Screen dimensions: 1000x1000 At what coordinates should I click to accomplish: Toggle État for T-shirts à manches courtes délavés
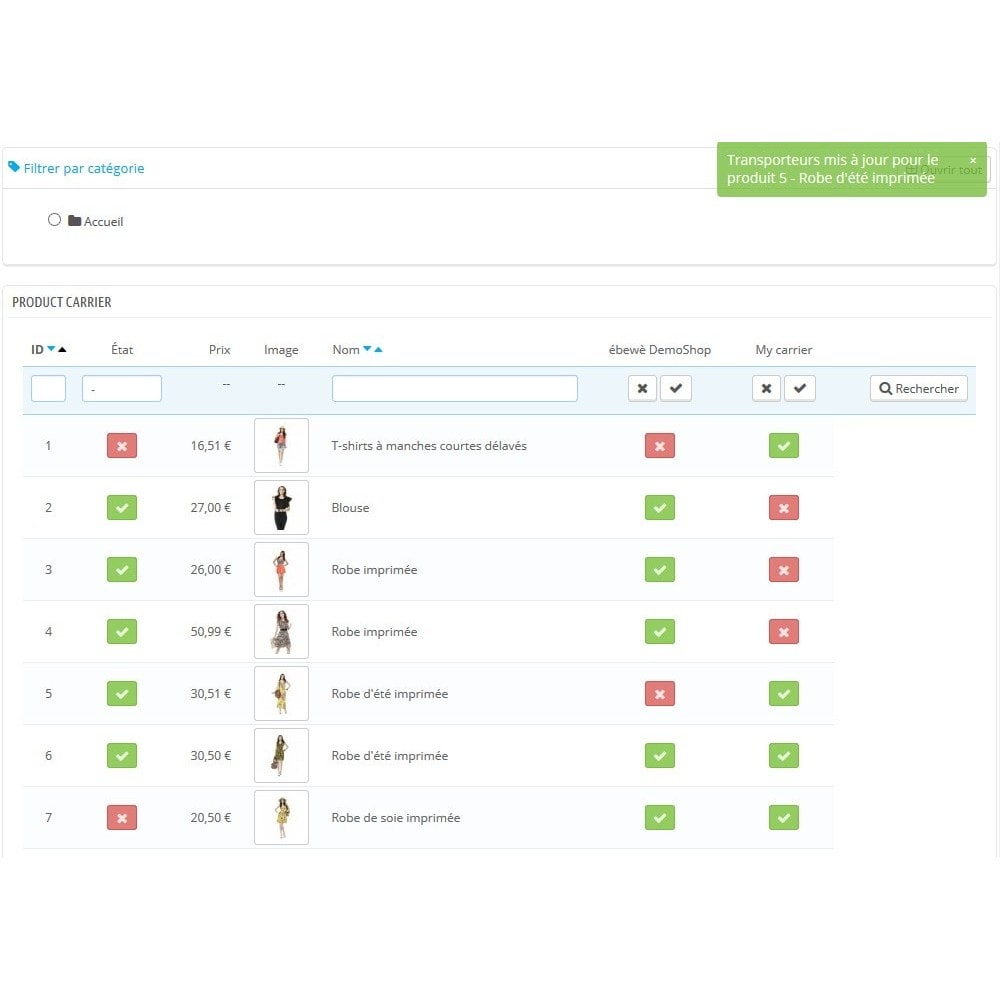122,446
